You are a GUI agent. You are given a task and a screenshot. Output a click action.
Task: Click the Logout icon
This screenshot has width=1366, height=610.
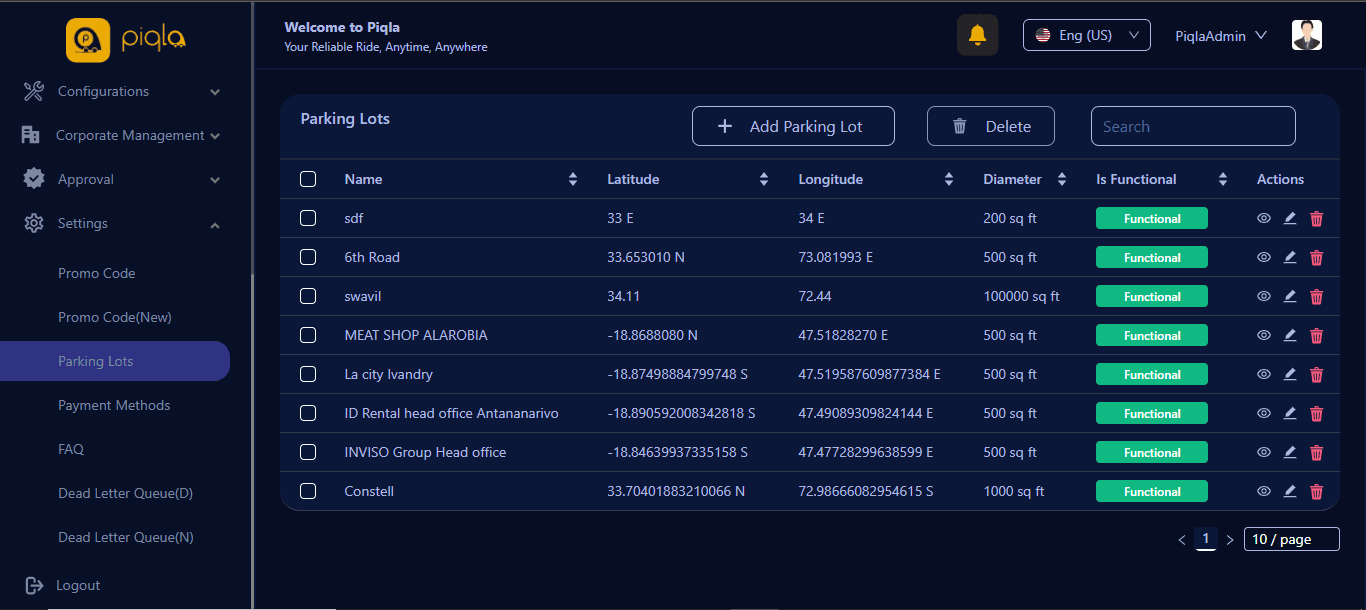point(34,585)
